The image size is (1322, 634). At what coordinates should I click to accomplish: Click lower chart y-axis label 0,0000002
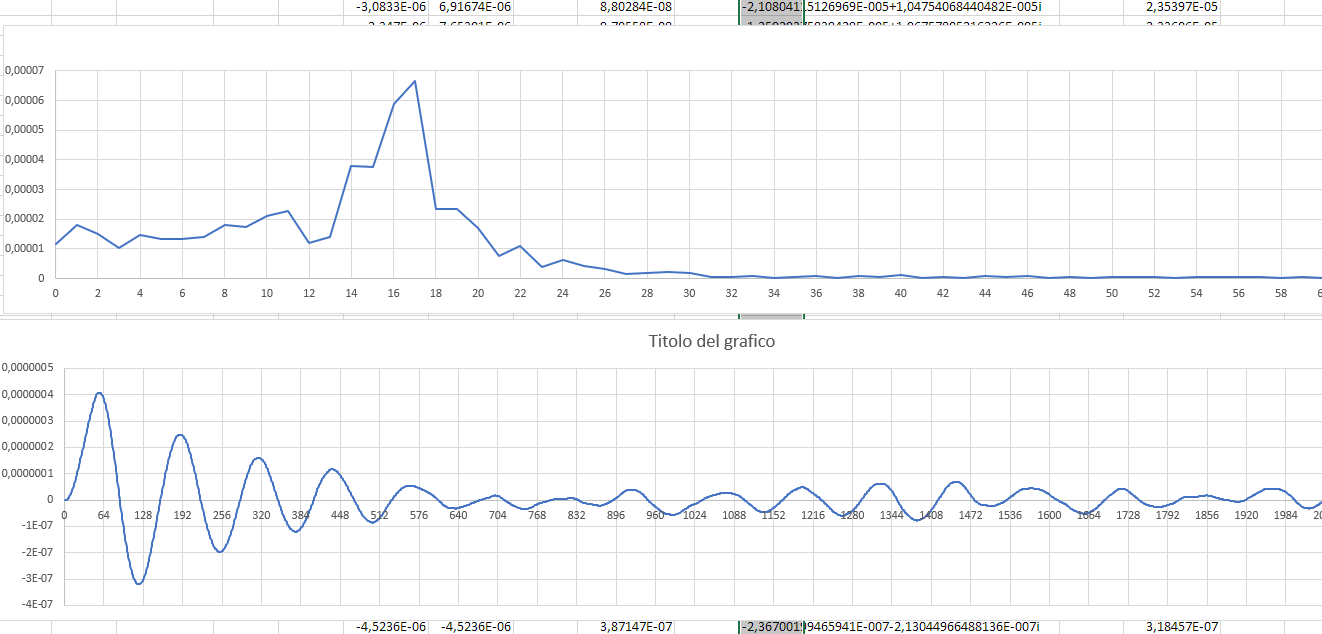[x=27, y=447]
